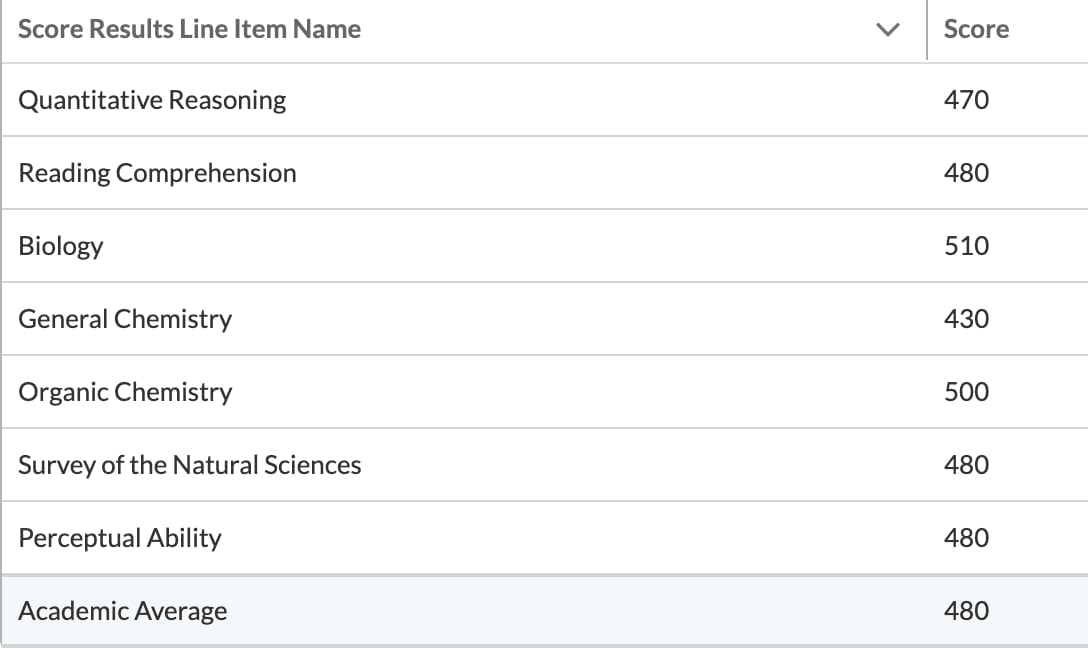Image resolution: width=1088 pixels, height=648 pixels.
Task: Open the Line Item Name column dropdown chevron
Action: [886, 30]
